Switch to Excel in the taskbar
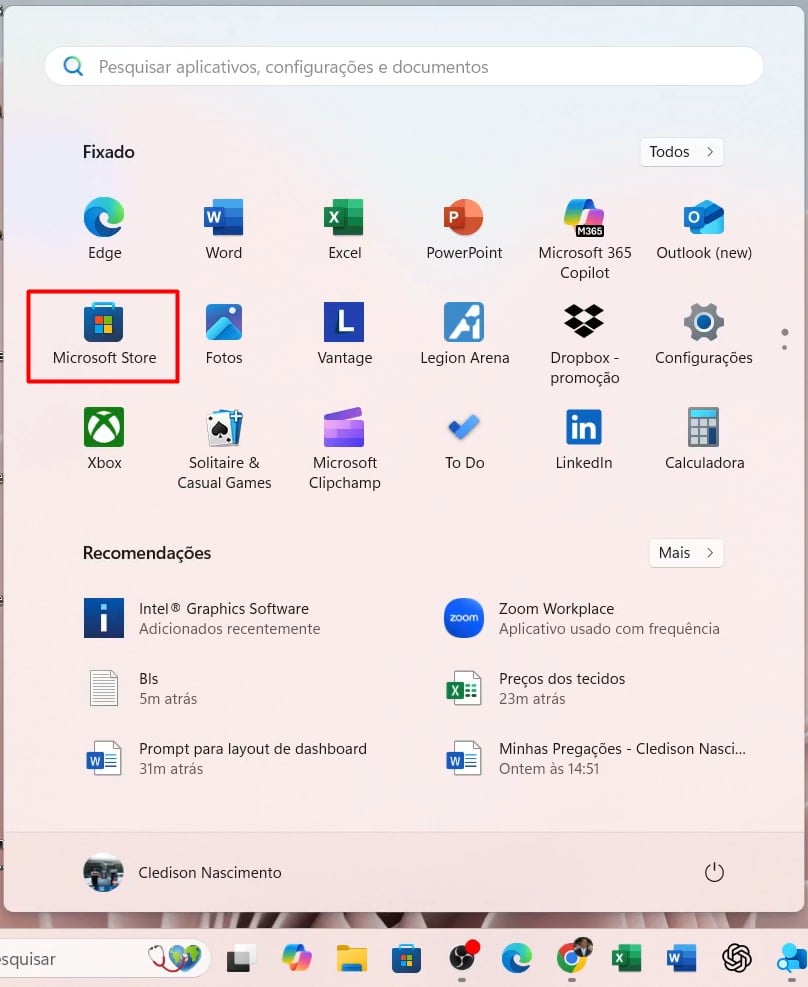The width and height of the screenshot is (808, 987). pyautogui.click(x=626, y=959)
